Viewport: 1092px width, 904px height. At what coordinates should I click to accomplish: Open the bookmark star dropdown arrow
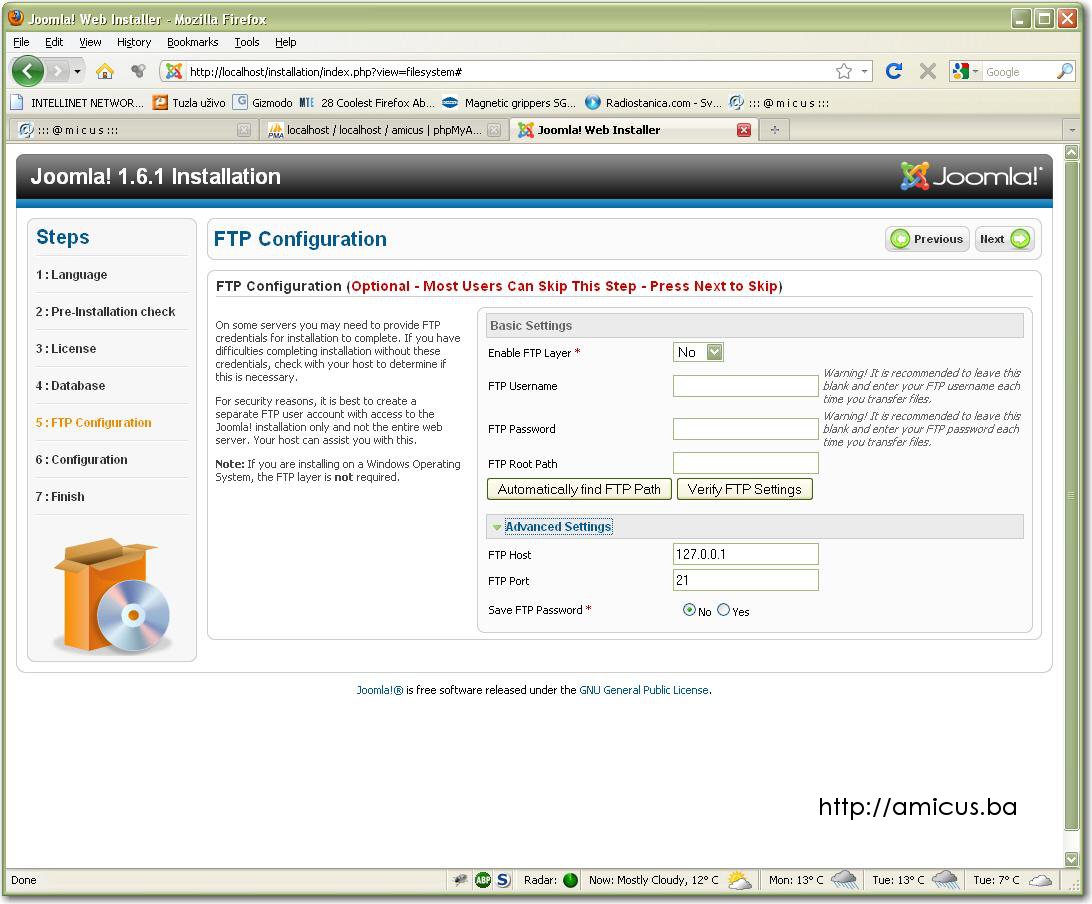(x=864, y=71)
